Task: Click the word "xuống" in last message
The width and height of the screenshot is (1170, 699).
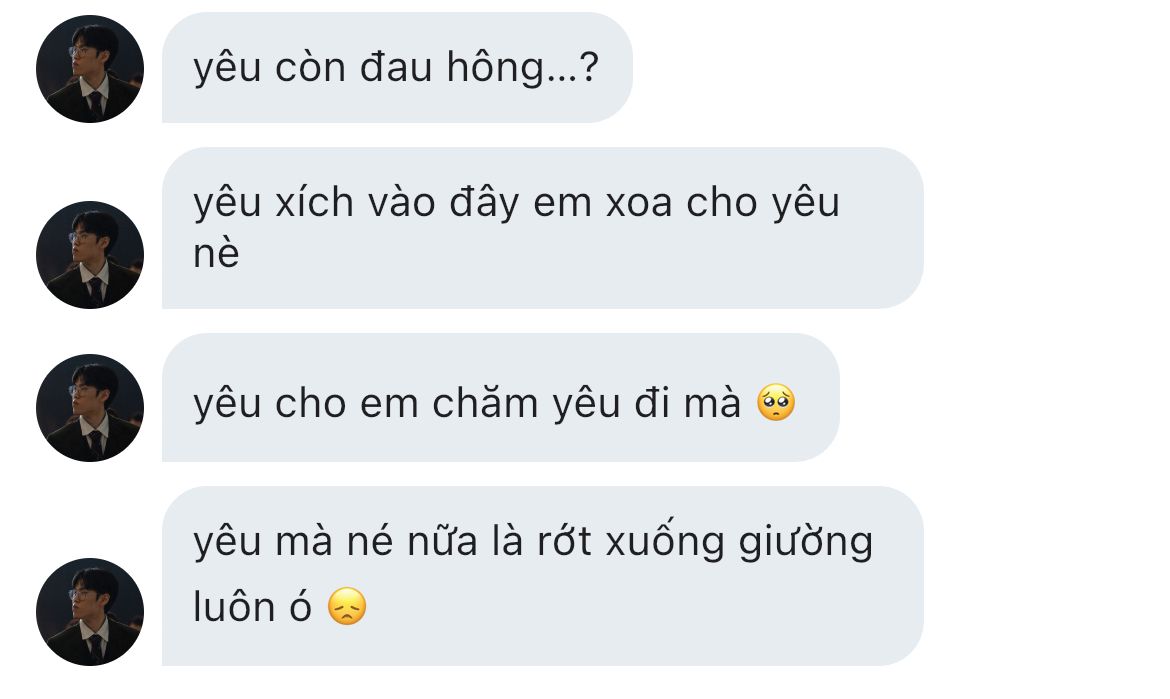Action: [665, 541]
